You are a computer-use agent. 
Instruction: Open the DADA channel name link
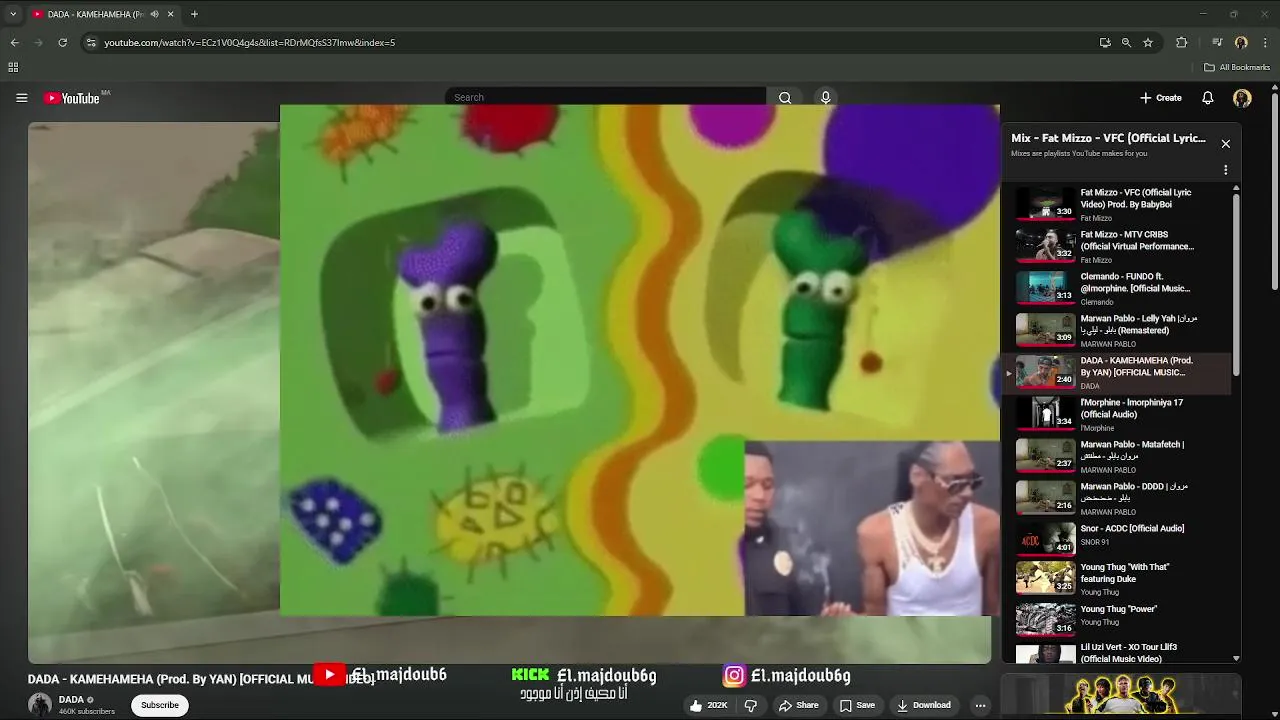pyautogui.click(x=71, y=700)
